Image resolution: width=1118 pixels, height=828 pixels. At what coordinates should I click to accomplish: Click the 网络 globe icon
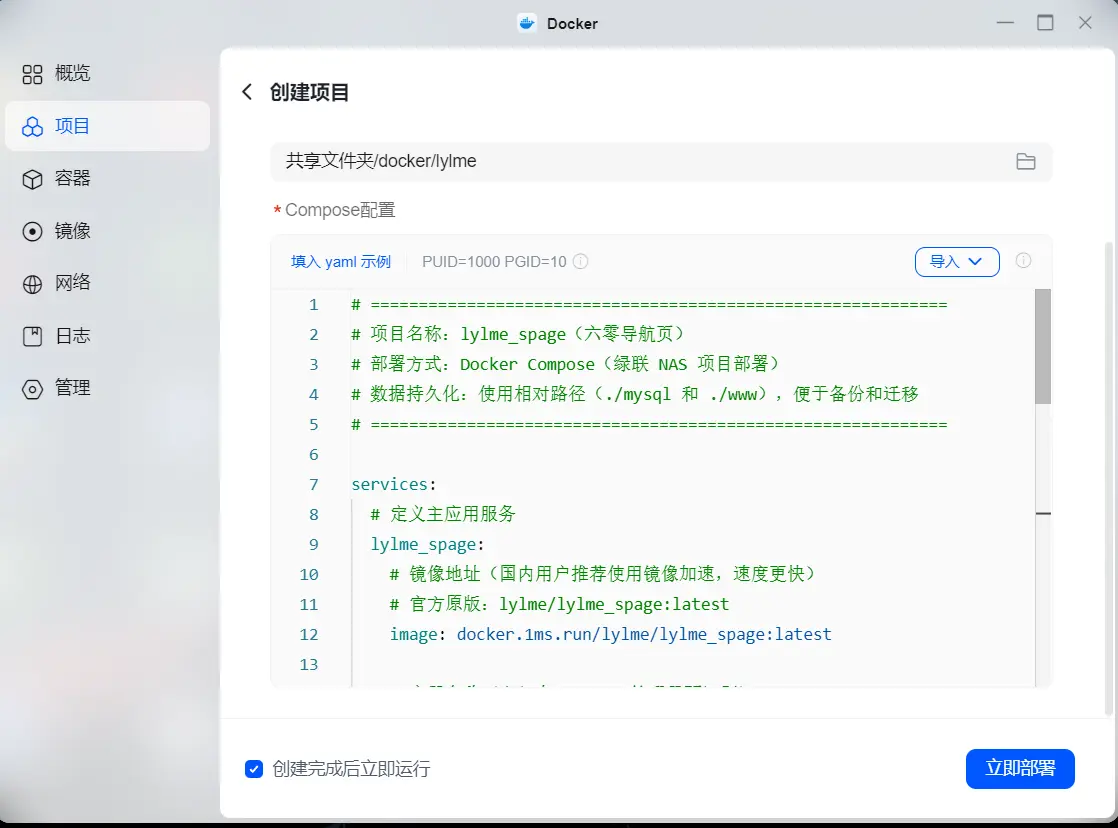pos(32,284)
